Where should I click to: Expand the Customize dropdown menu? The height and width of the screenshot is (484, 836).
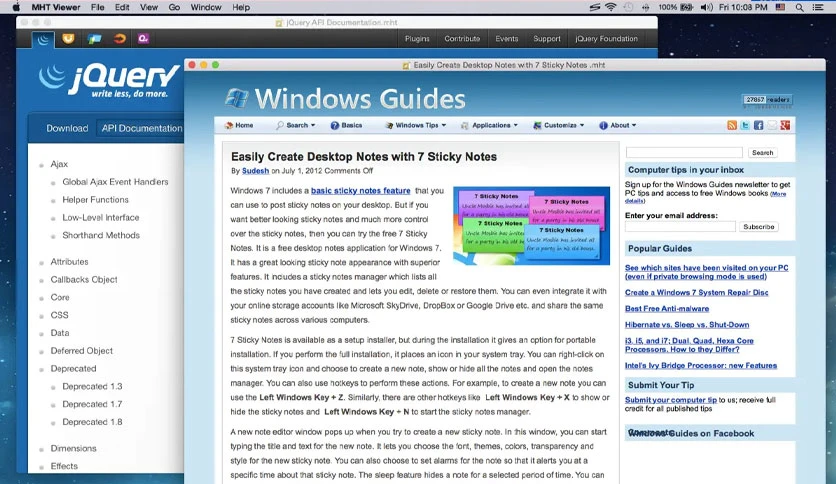point(559,125)
